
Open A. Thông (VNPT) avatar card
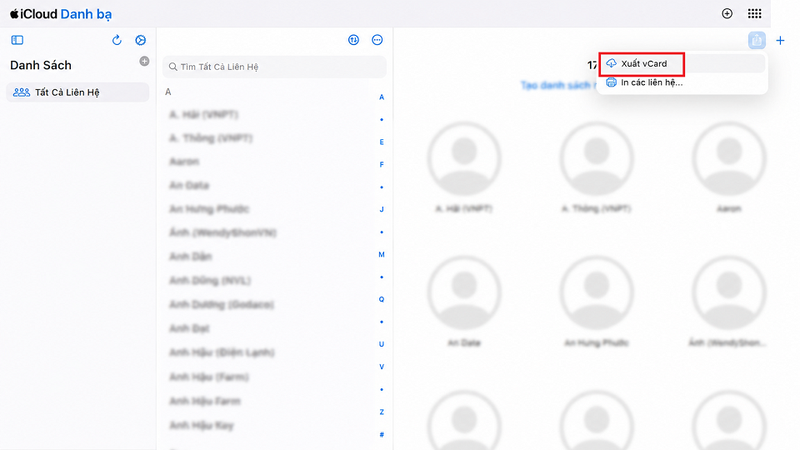[596, 159]
